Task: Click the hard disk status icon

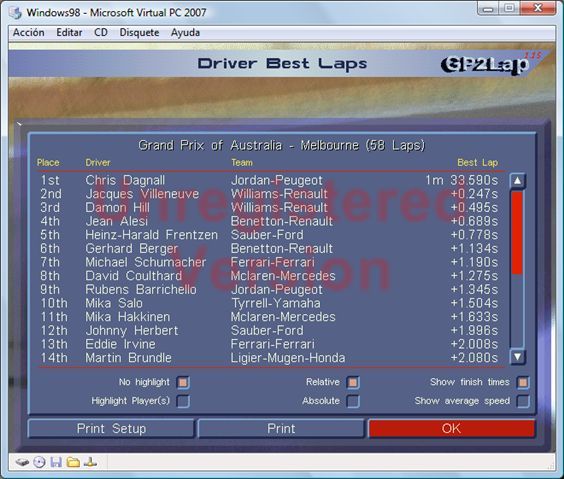Action: pos(22,462)
